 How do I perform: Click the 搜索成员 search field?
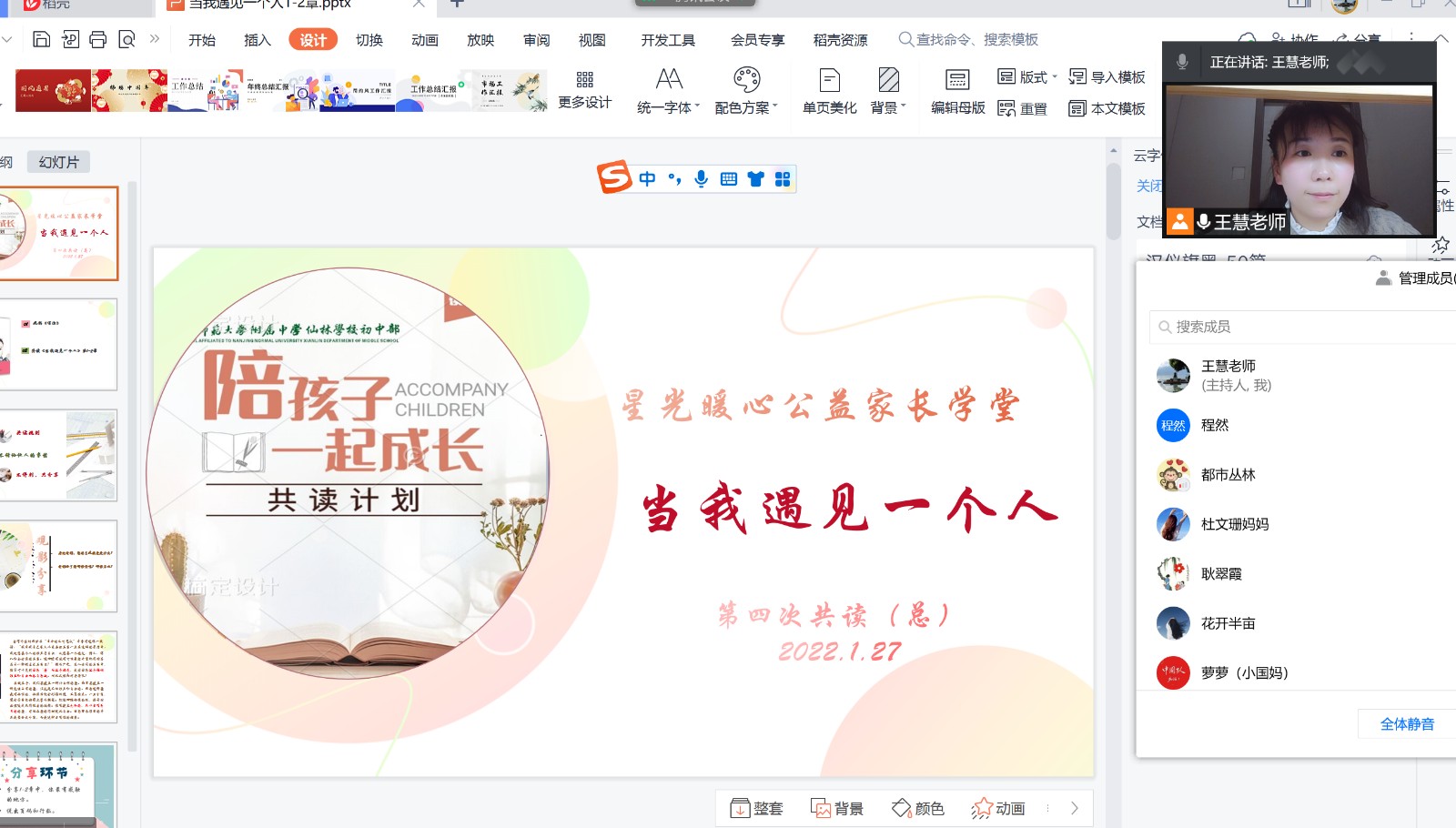coord(1303,327)
